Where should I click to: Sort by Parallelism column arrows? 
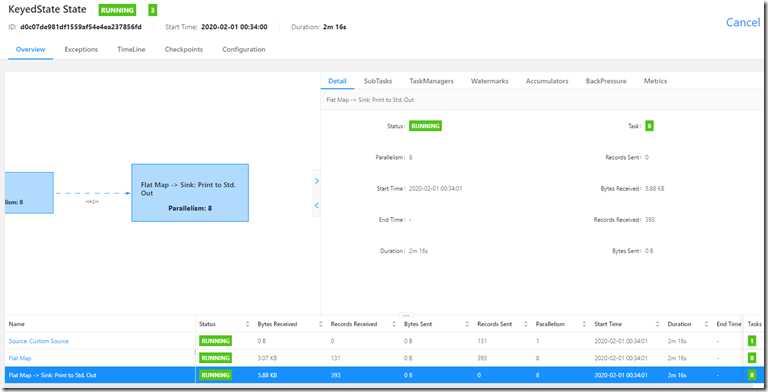pos(584,324)
